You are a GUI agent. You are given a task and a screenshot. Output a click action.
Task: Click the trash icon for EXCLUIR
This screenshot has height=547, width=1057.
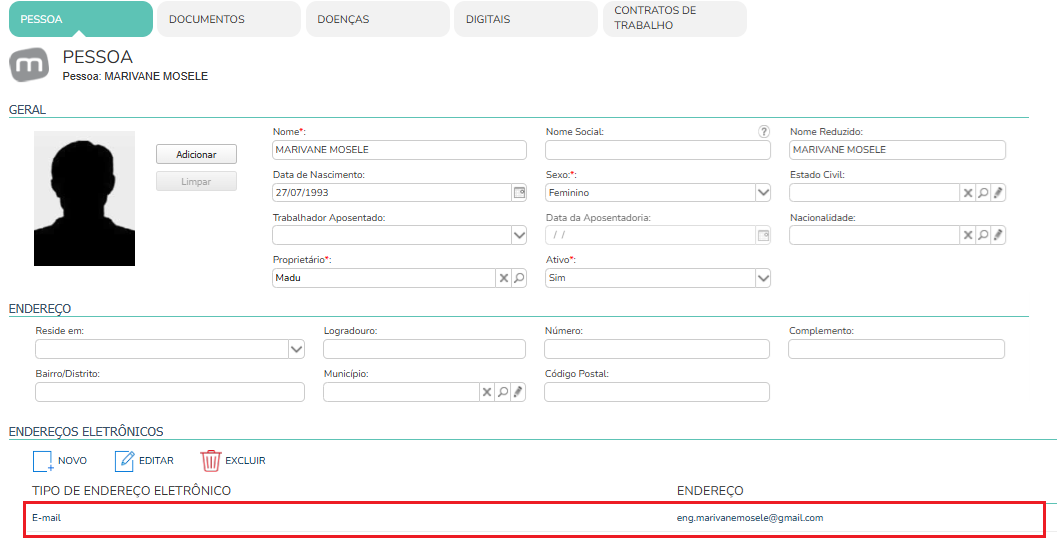click(211, 461)
